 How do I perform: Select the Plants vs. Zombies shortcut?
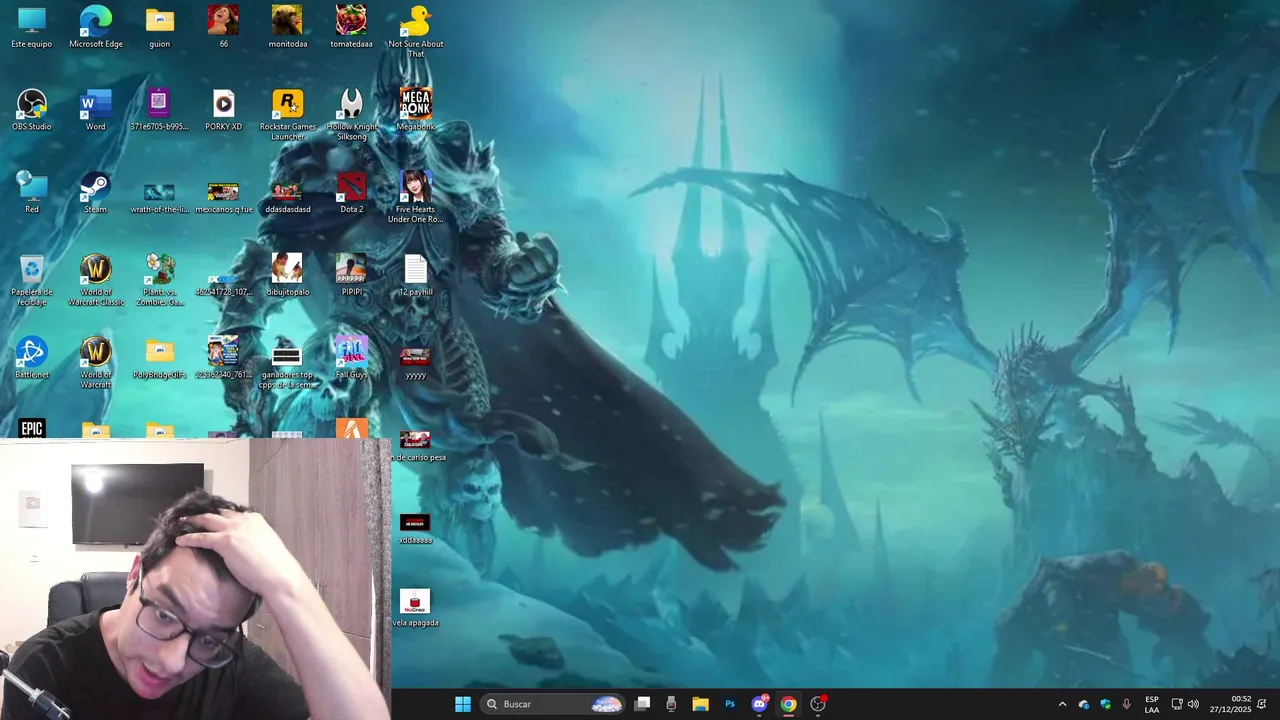(x=159, y=281)
